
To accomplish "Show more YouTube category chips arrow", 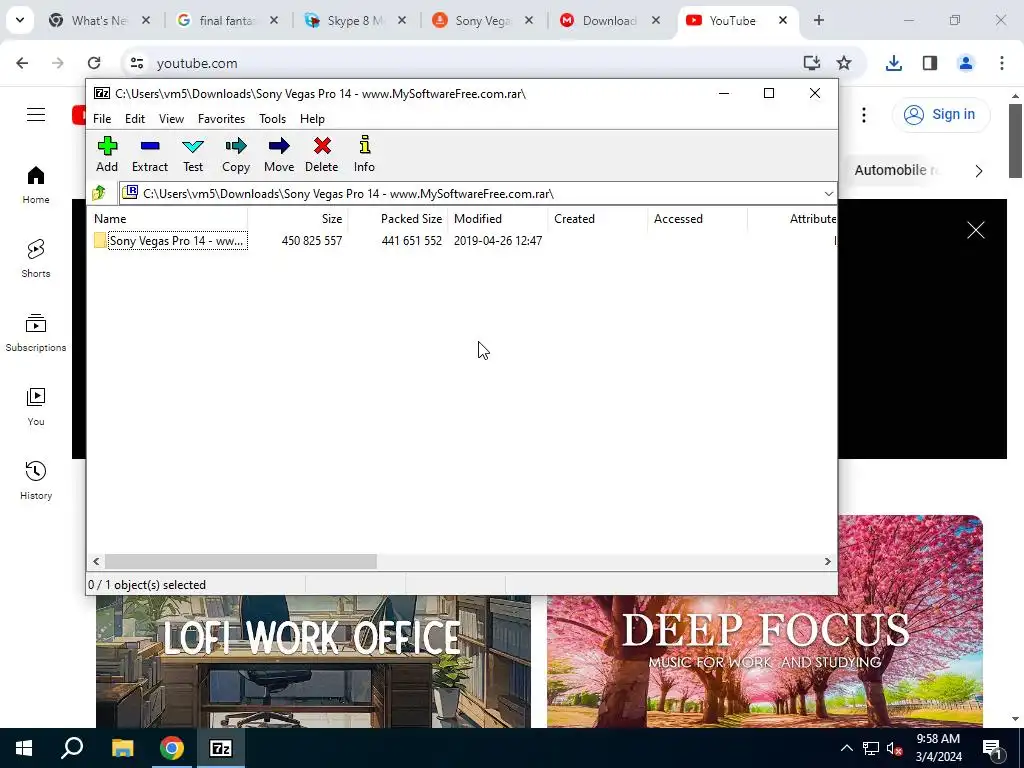I will click(978, 171).
